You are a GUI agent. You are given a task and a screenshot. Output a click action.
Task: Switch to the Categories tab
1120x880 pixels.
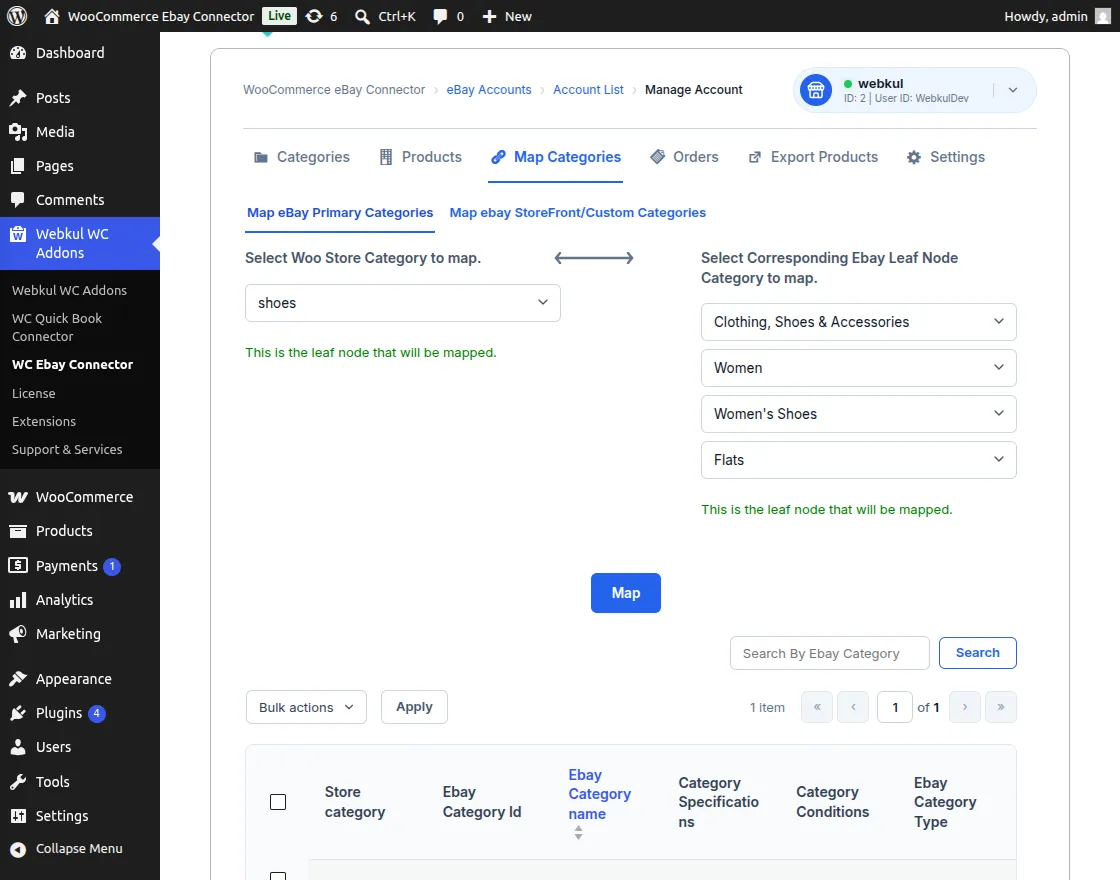pyautogui.click(x=302, y=157)
